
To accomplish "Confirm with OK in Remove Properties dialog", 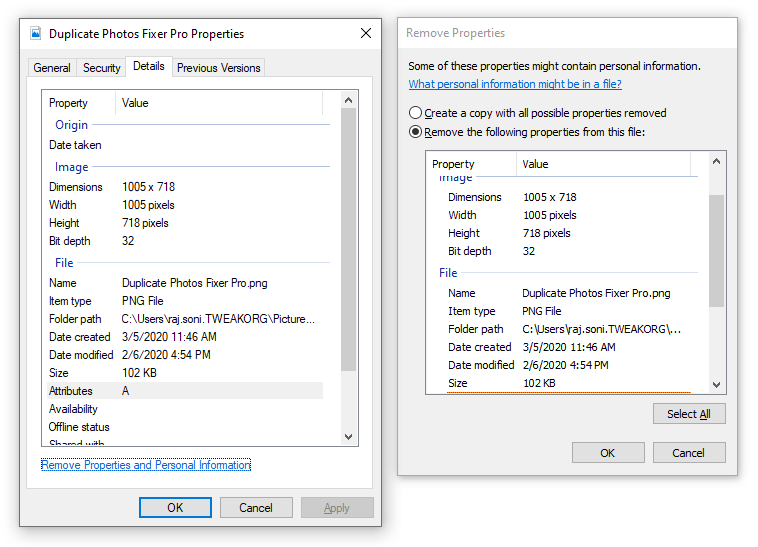I will (608, 453).
